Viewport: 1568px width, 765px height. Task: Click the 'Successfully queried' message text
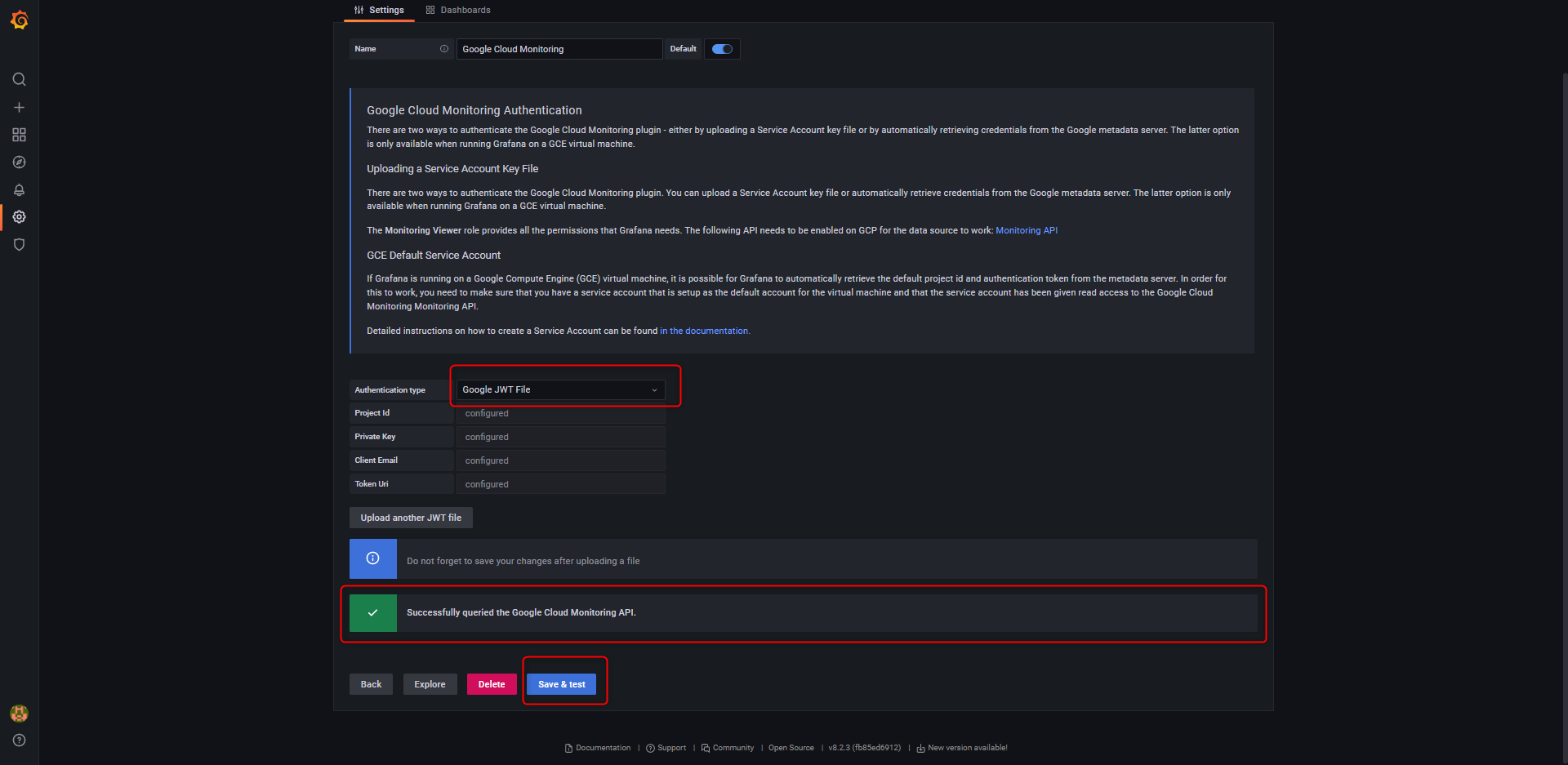pyautogui.click(x=521, y=612)
